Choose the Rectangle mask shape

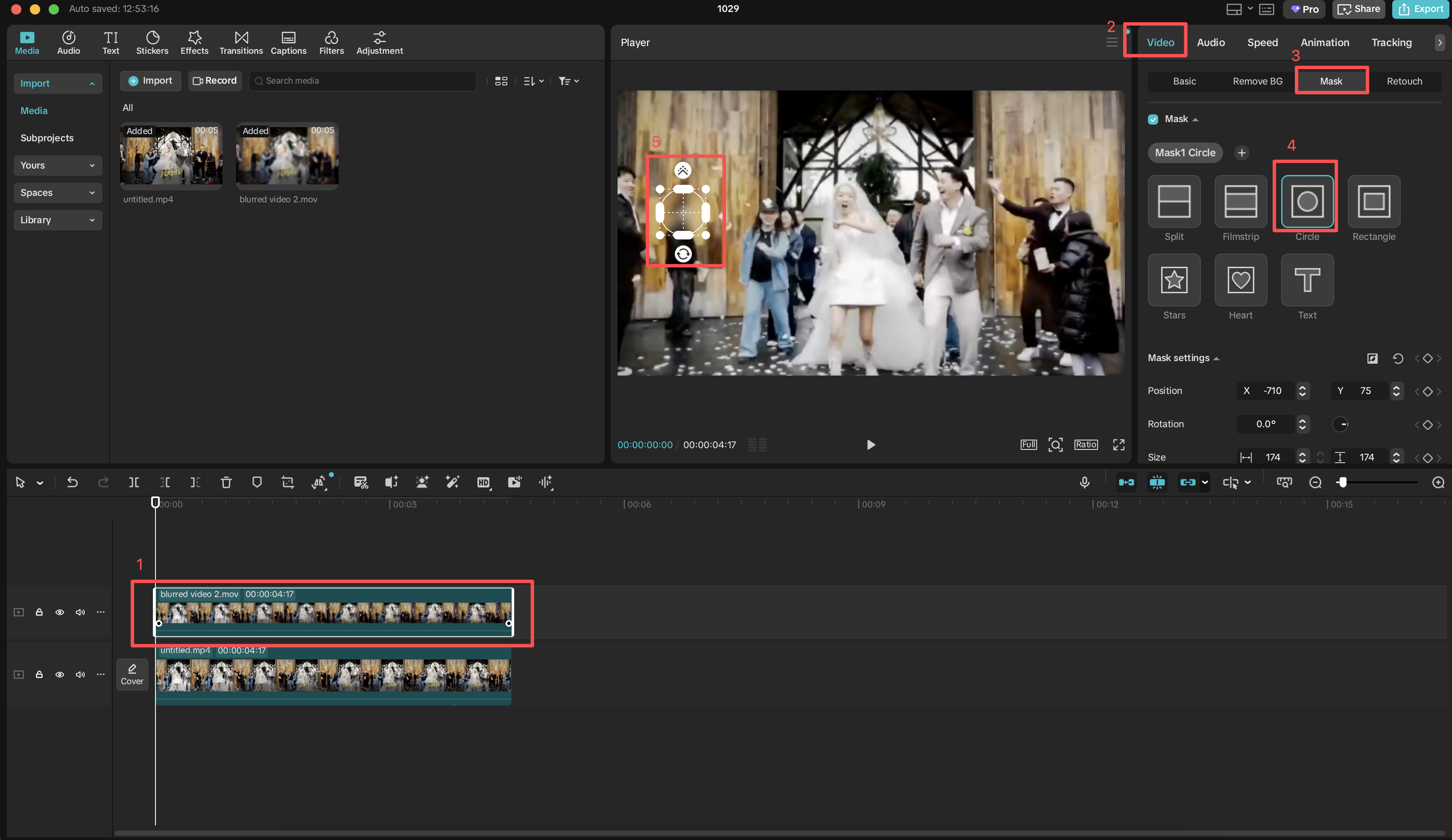coord(1373,201)
